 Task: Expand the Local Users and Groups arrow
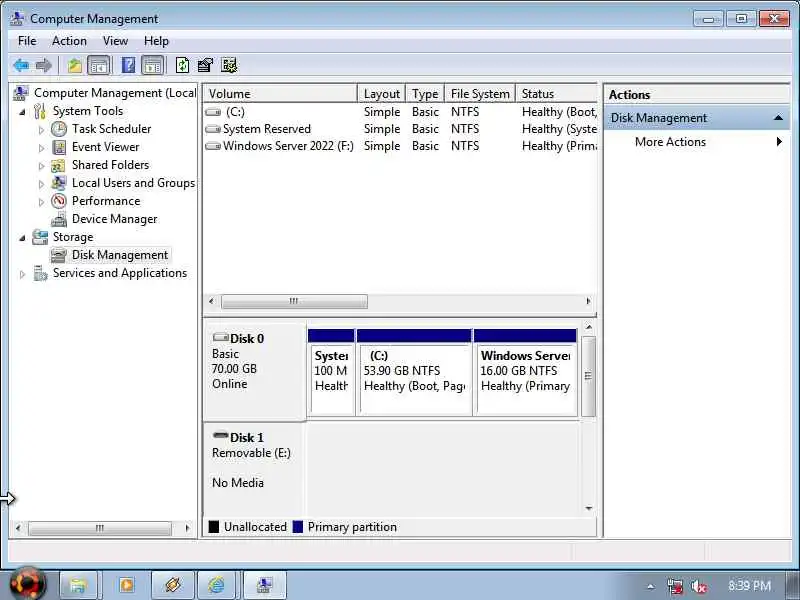(x=41, y=184)
